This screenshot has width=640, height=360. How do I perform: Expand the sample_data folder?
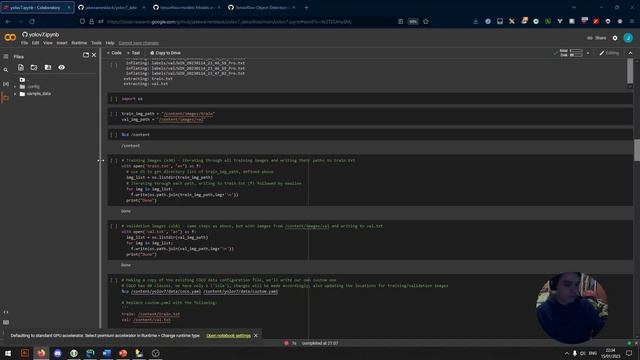coord(15,94)
